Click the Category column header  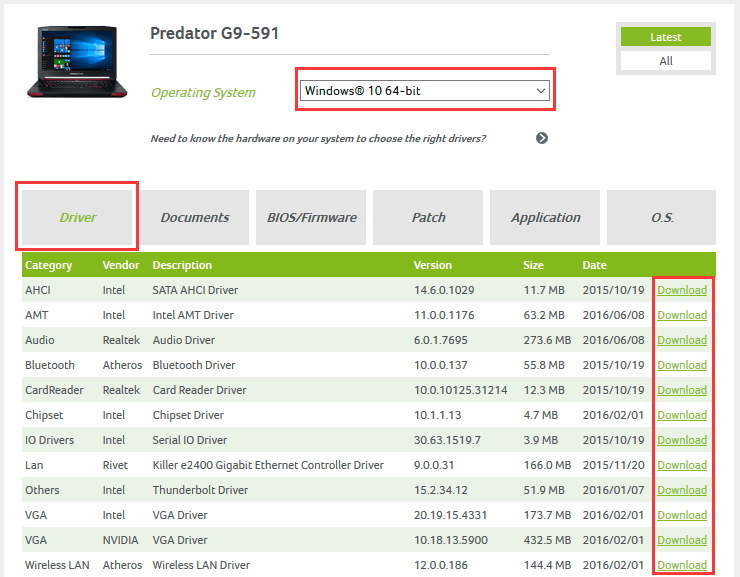49,265
